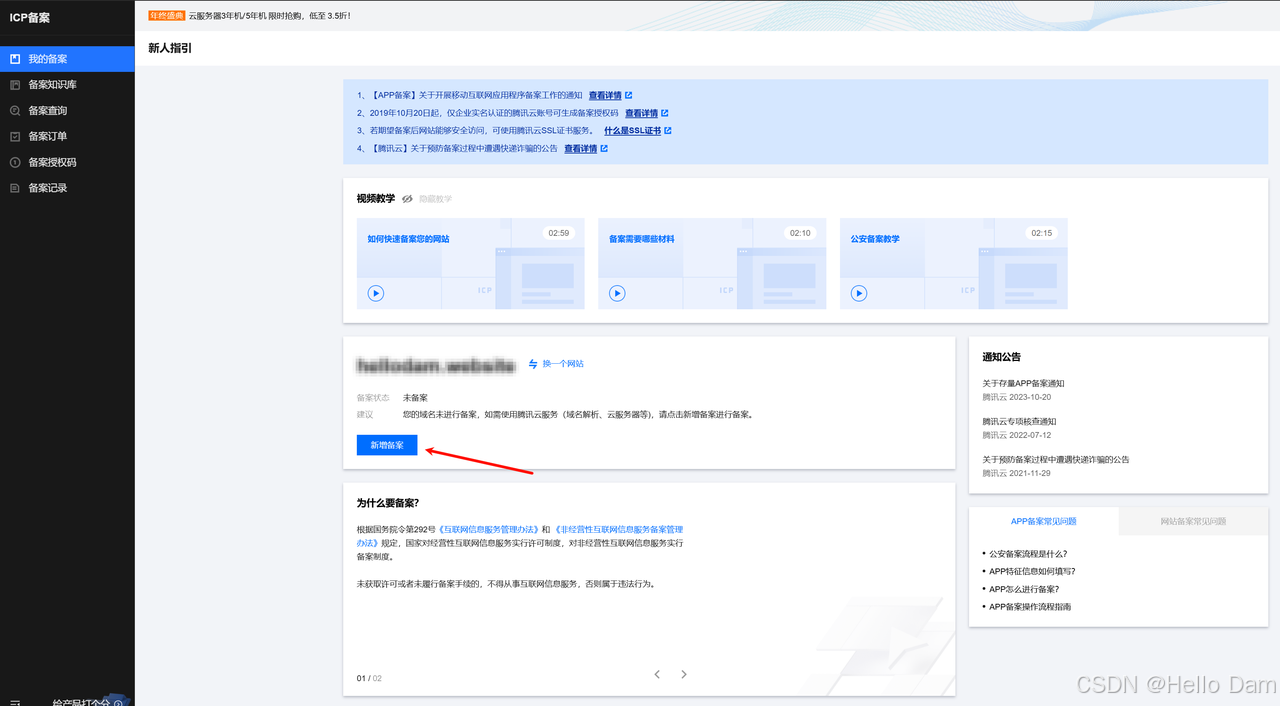Viewport: 1280px width, 706px height.
Task: Go to next page with right arrow
Action: (x=683, y=674)
